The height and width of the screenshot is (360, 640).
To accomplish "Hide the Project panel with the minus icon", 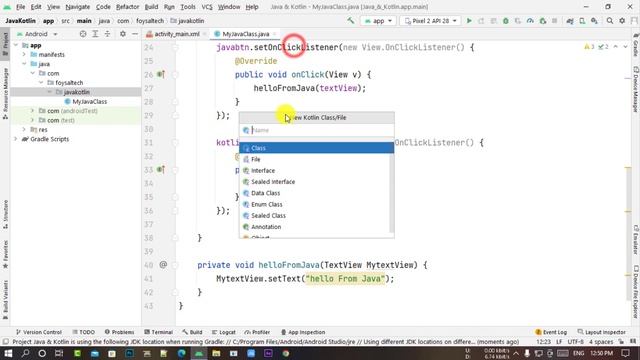I will click(x=135, y=34).
